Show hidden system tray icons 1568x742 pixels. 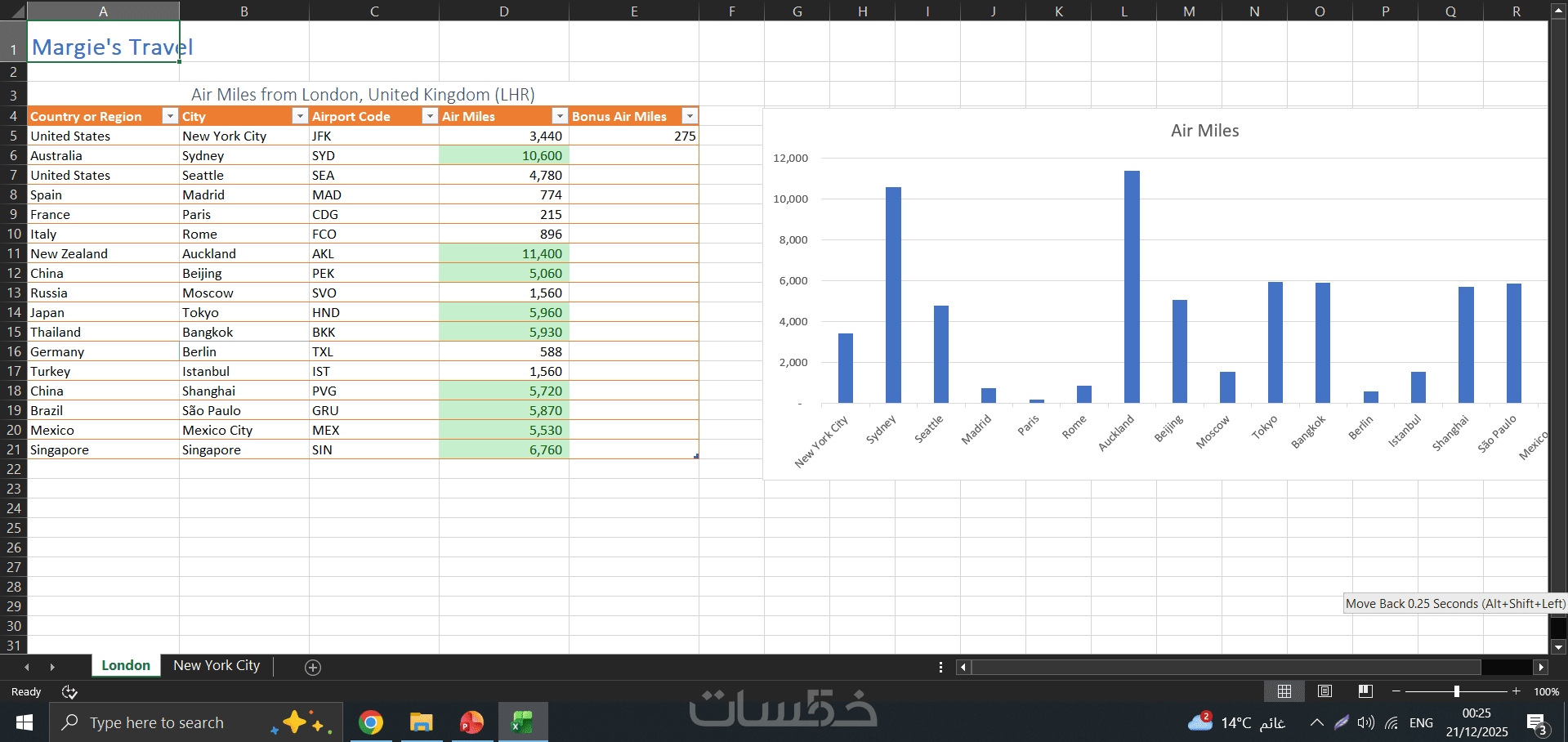pos(1316,722)
